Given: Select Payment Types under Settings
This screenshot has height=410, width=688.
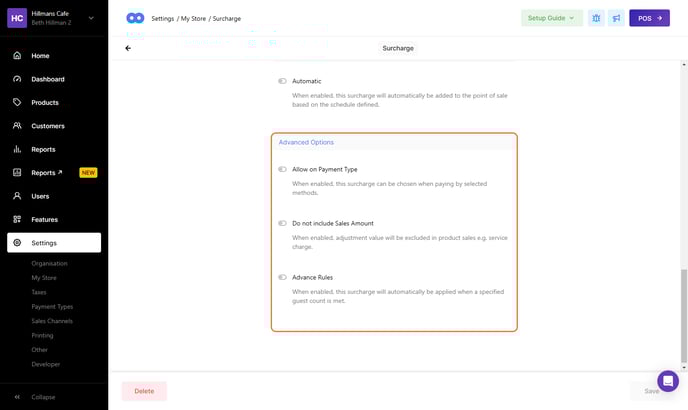Looking at the screenshot, I should pyautogui.click(x=52, y=306).
